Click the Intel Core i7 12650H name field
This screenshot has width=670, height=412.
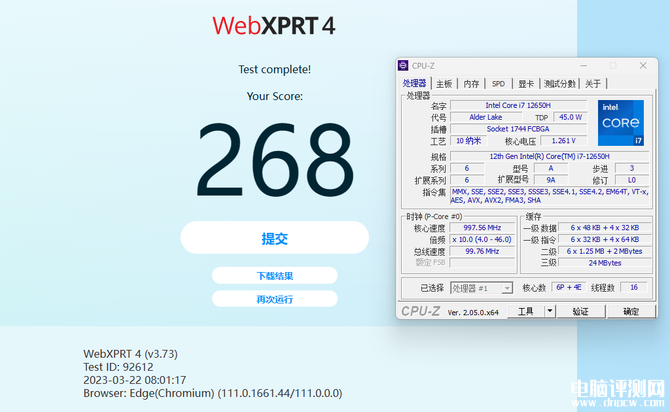click(x=518, y=105)
